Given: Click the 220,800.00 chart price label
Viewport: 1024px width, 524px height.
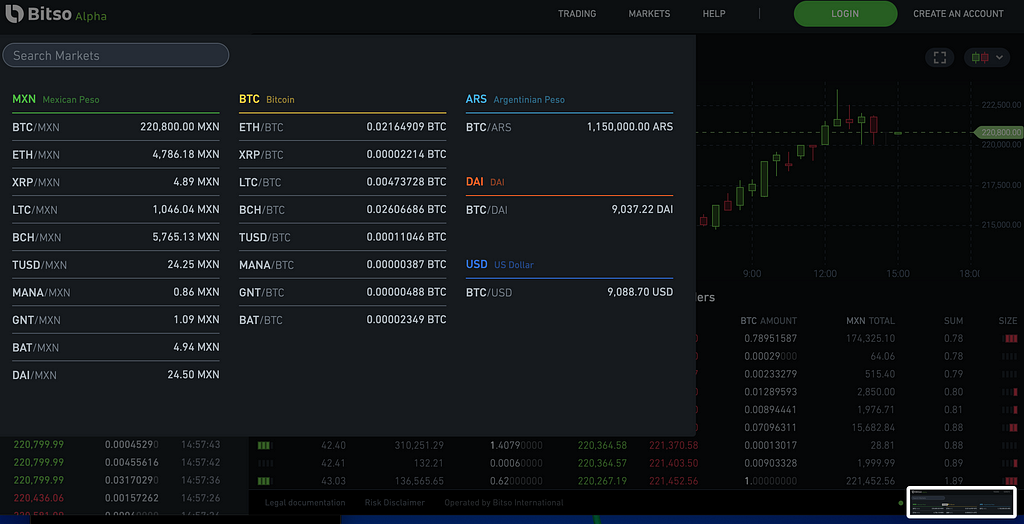Looking at the screenshot, I should click(998, 133).
